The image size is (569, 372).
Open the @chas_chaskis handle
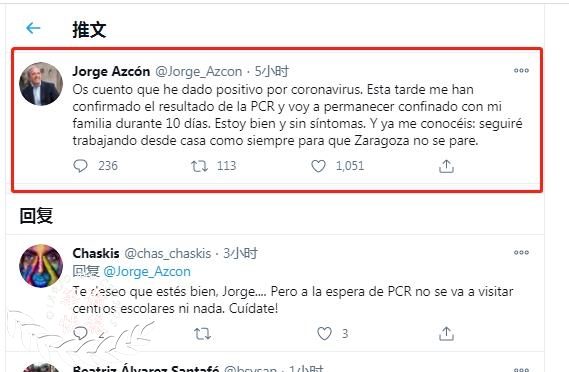[168, 253]
